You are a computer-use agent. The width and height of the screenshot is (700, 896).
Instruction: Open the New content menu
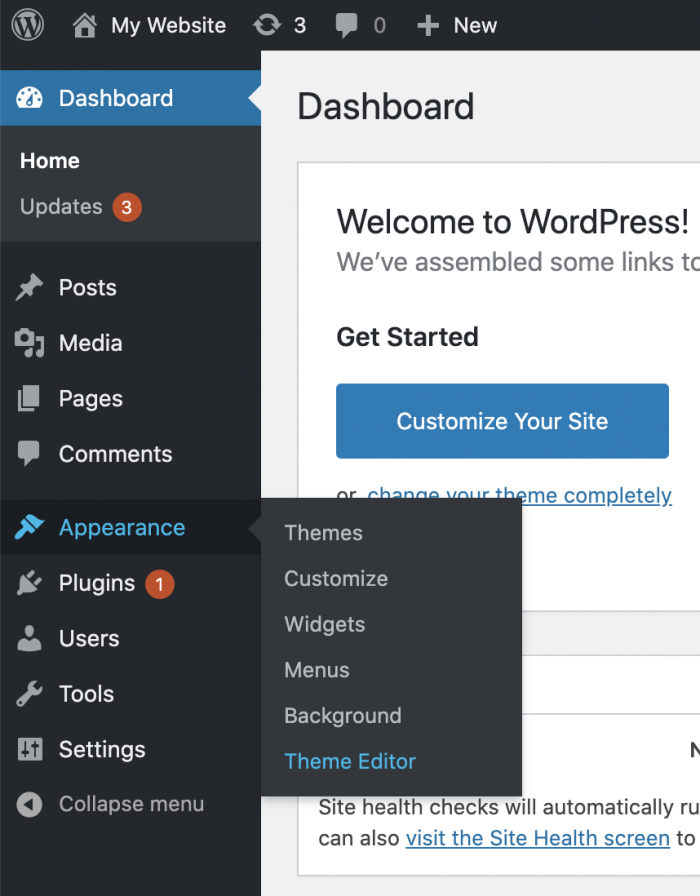[x=475, y=26]
